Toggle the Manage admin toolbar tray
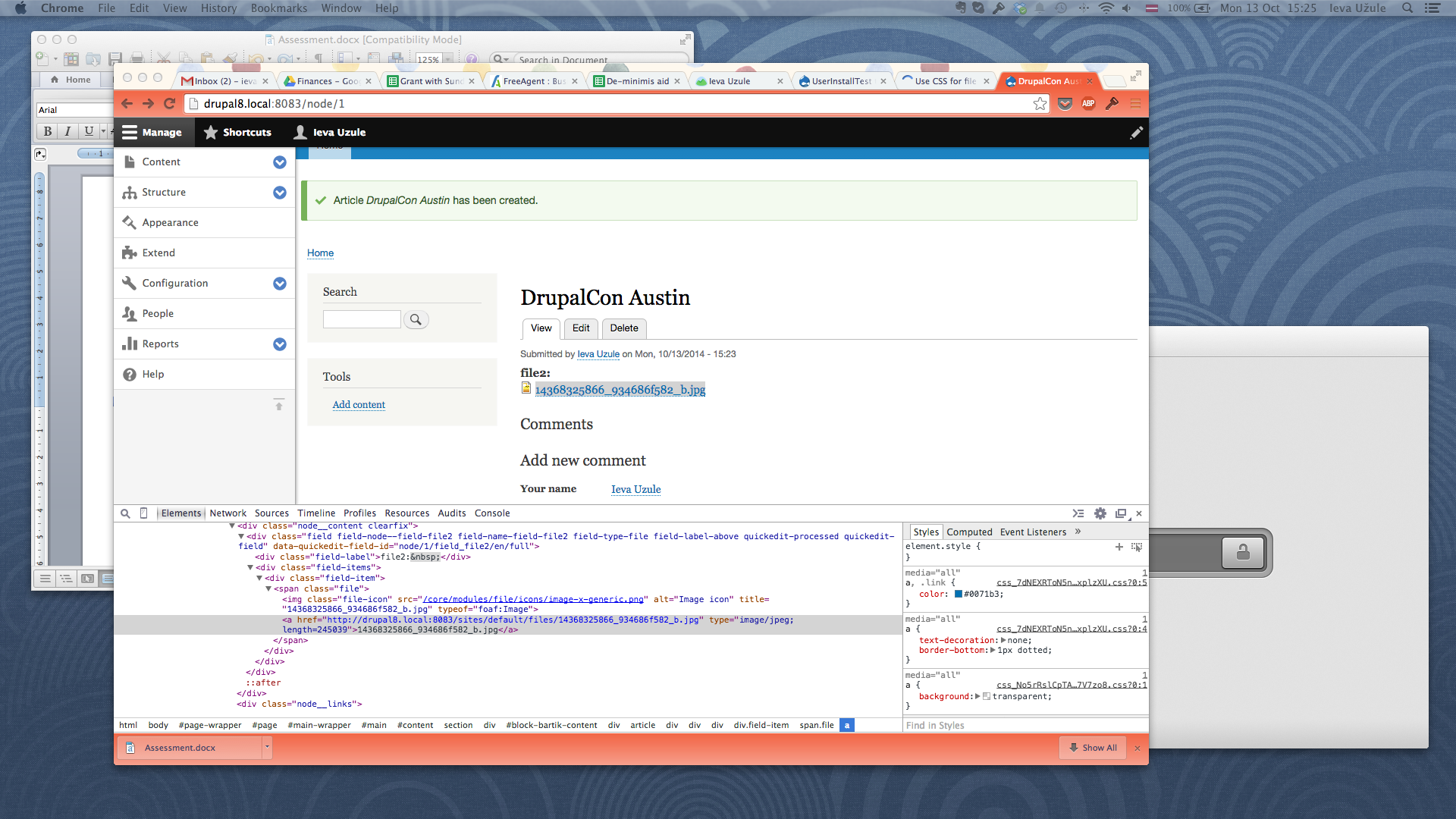Image resolution: width=1456 pixels, height=819 pixels. tap(152, 133)
